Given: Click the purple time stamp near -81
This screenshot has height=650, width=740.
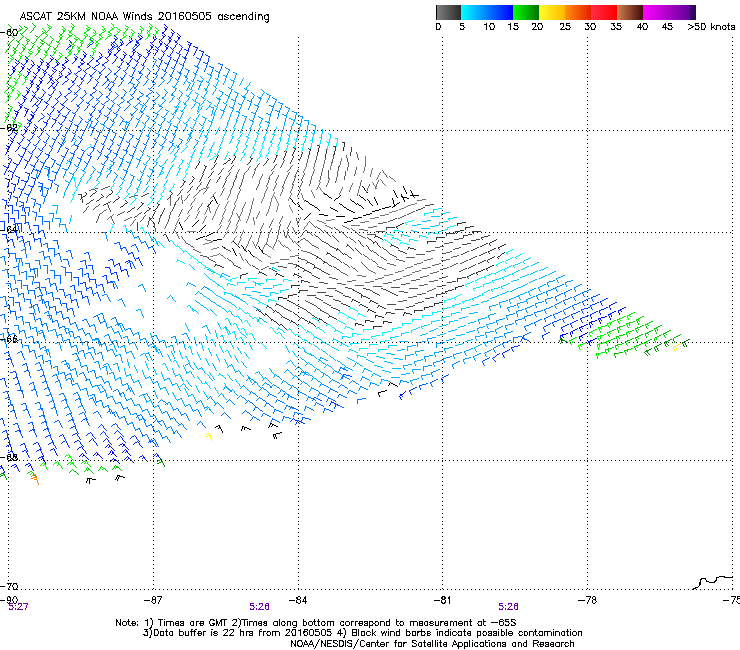Looking at the screenshot, I should 508,607.
